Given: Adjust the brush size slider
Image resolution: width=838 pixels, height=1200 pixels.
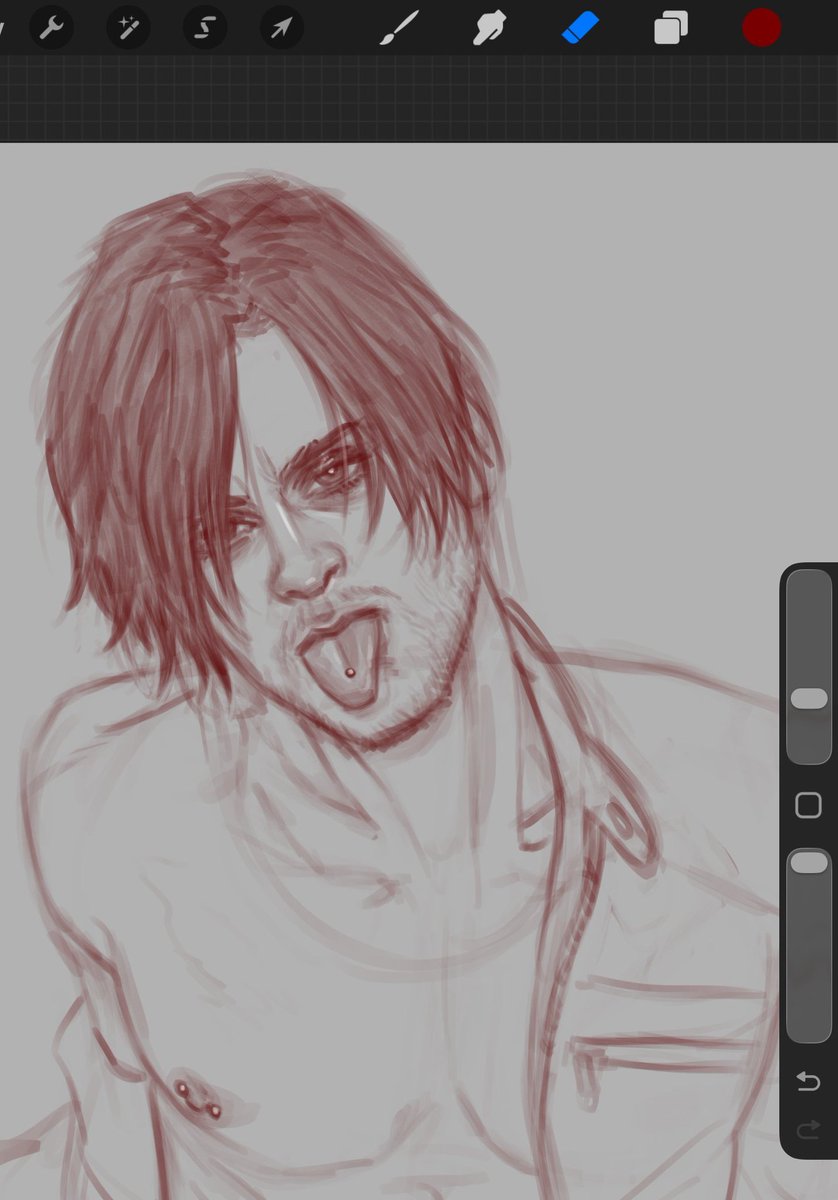Looking at the screenshot, I should 809,667.
